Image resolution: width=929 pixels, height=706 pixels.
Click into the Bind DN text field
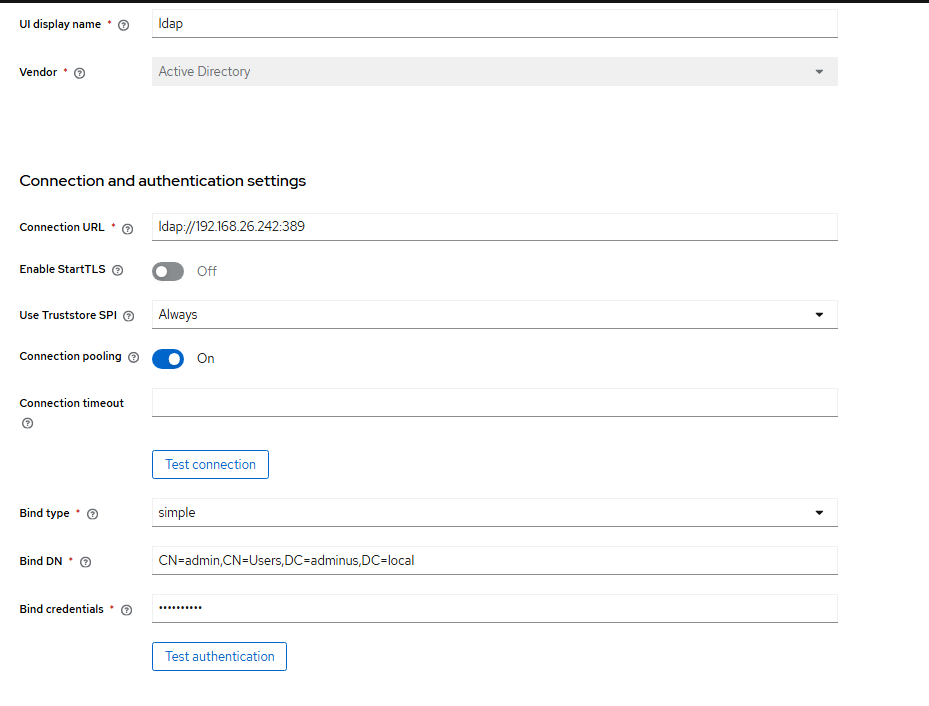coord(494,560)
